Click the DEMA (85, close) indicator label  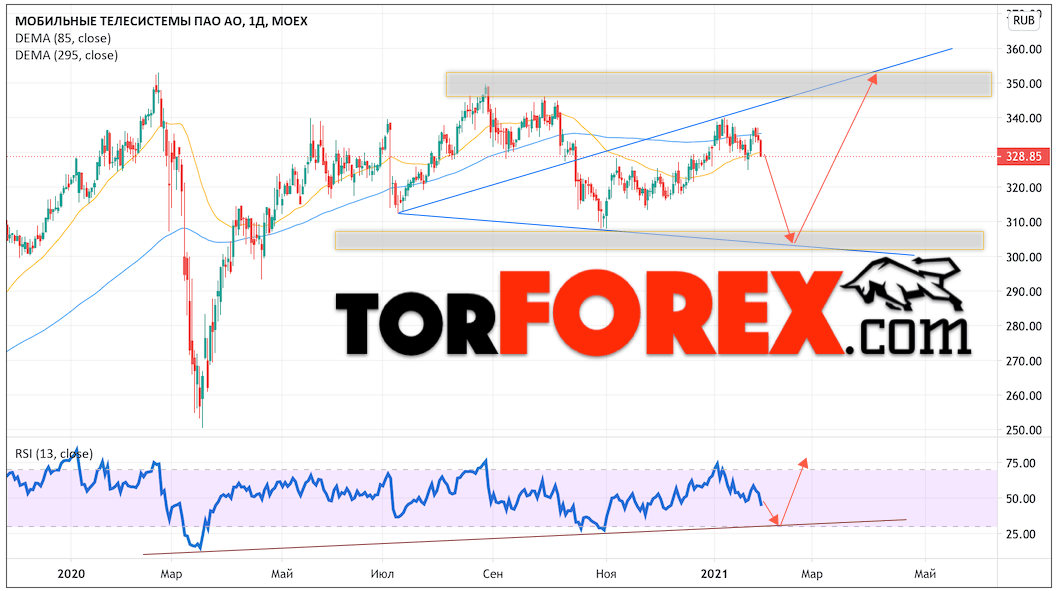[63, 38]
